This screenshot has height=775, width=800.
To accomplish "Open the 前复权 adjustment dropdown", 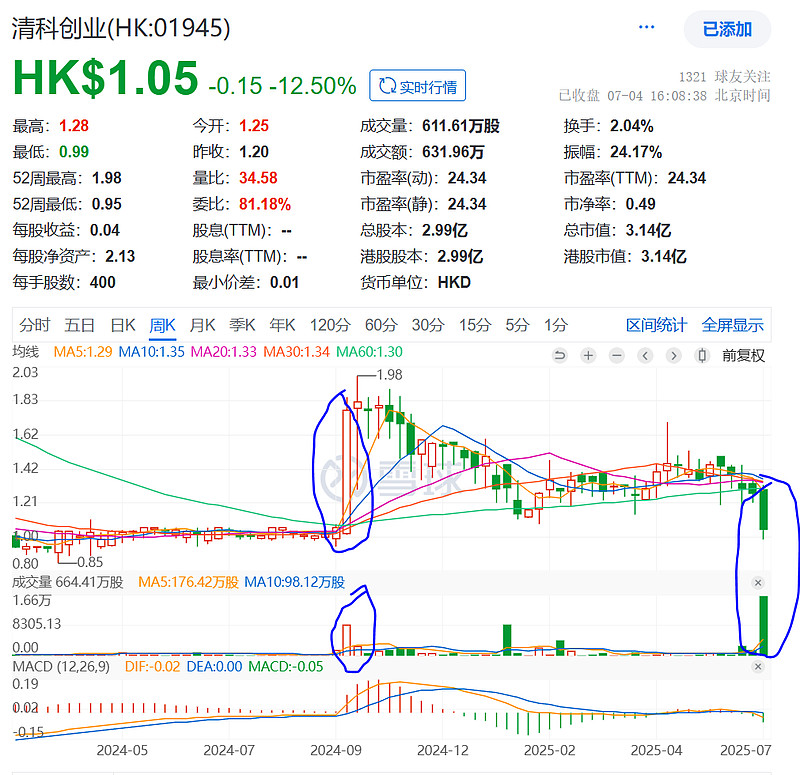I will tap(743, 356).
